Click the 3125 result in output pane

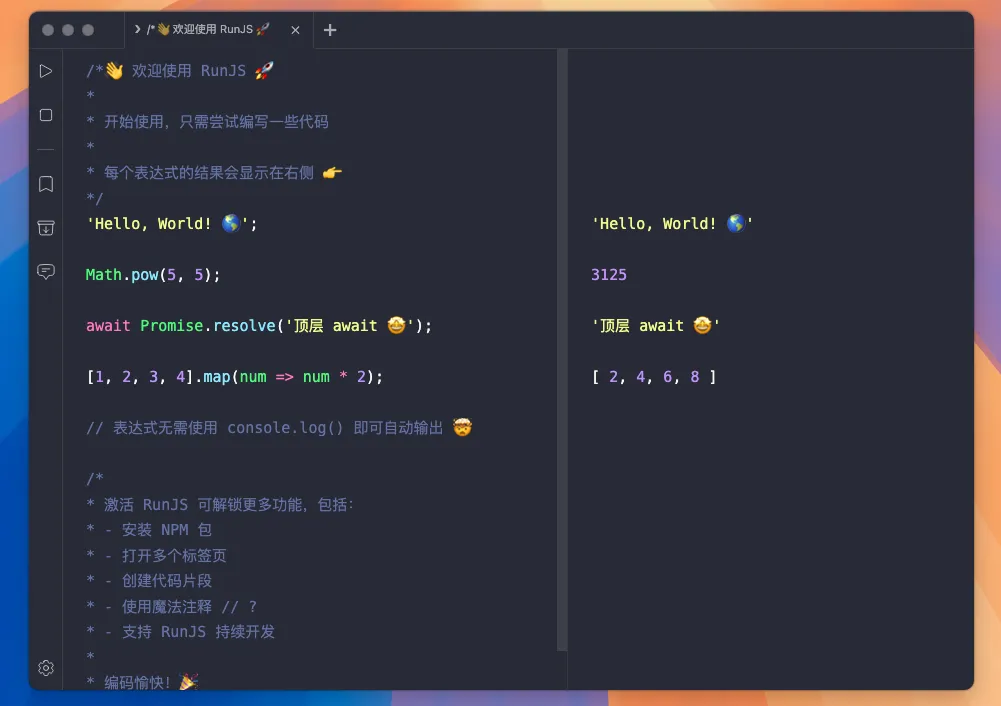(x=609, y=275)
